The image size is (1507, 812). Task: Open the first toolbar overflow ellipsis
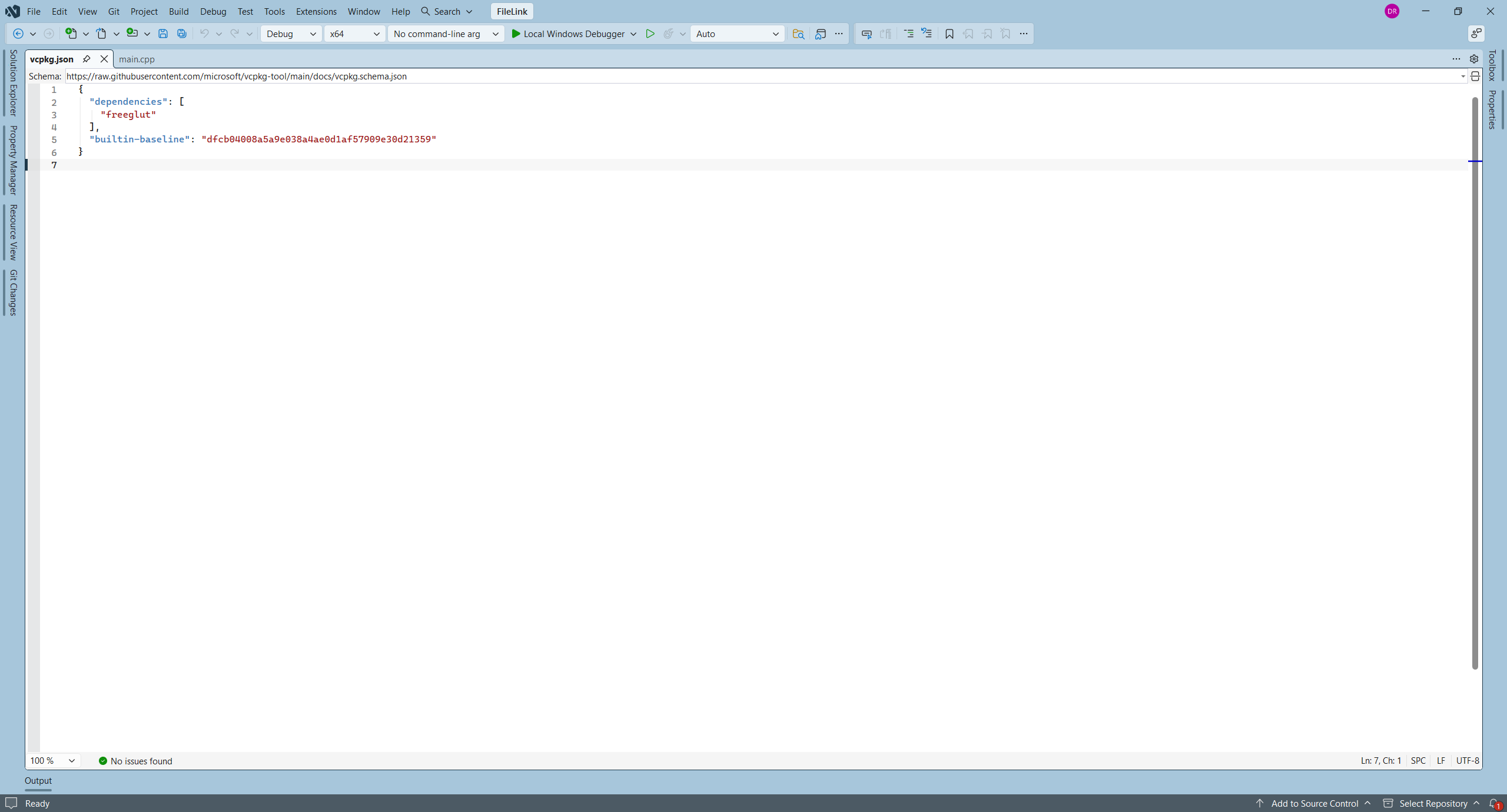pos(839,34)
